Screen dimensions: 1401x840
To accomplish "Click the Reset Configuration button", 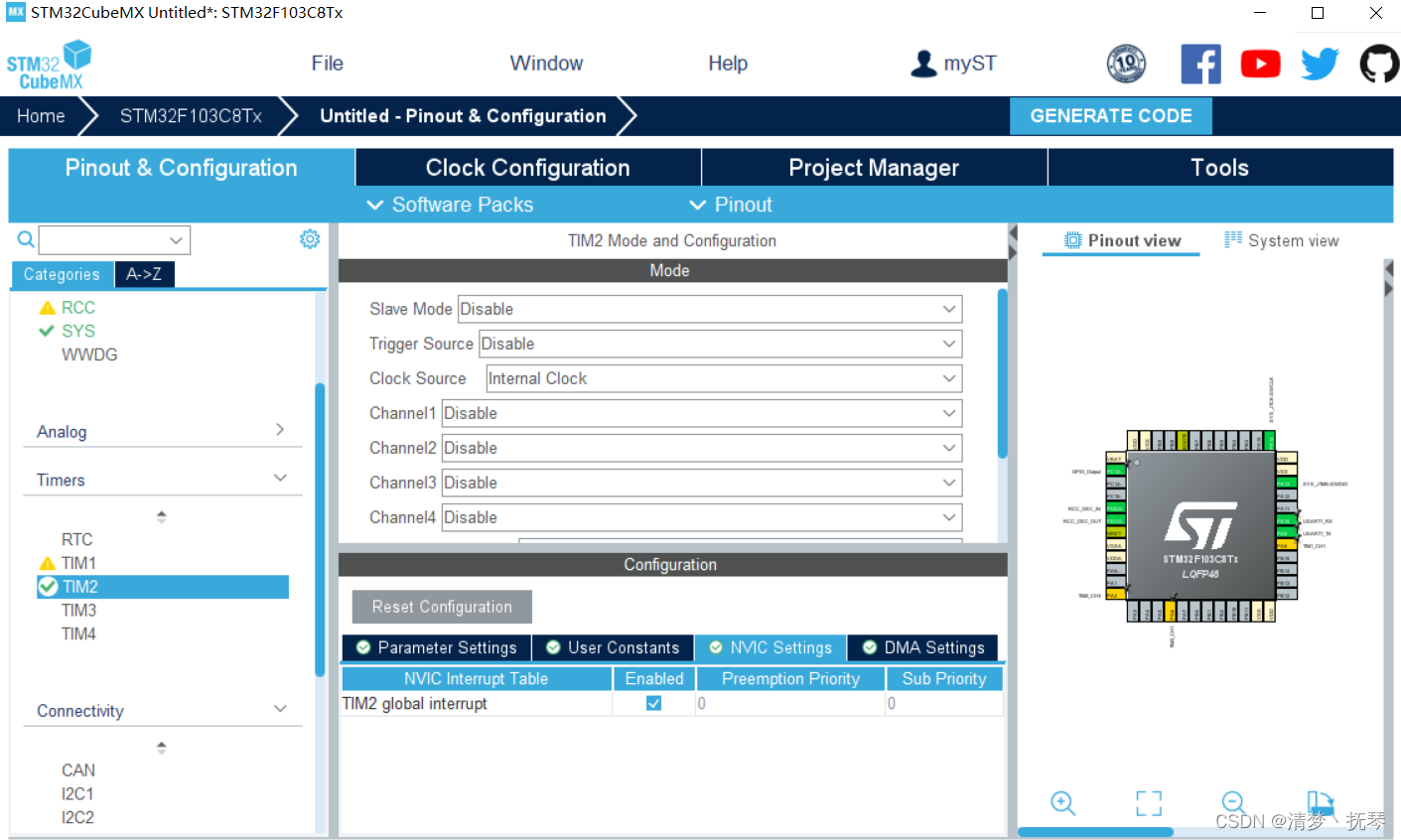I will click(x=442, y=607).
